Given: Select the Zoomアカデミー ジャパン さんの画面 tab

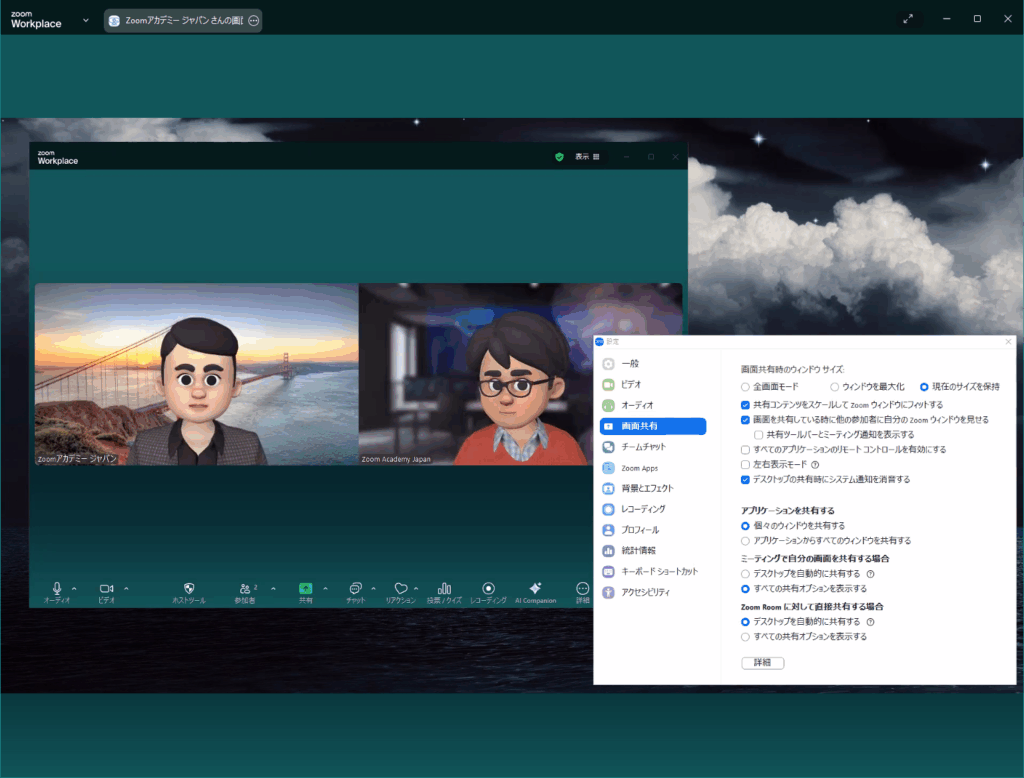Looking at the screenshot, I should (183, 20).
